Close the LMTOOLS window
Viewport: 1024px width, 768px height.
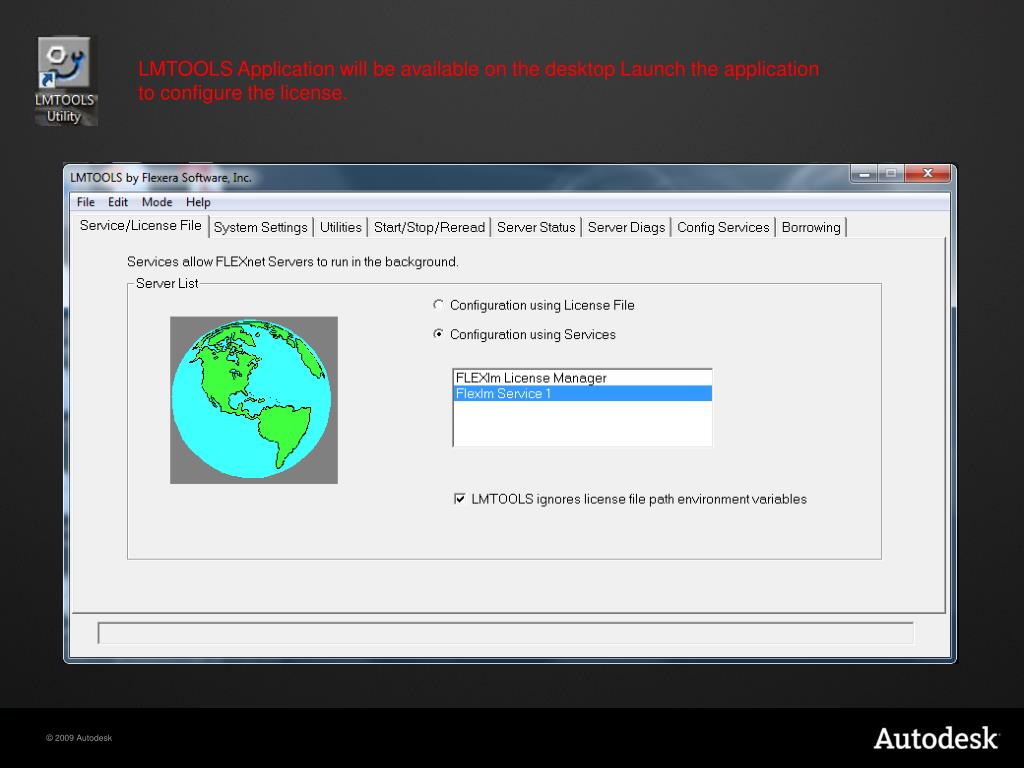click(x=927, y=174)
